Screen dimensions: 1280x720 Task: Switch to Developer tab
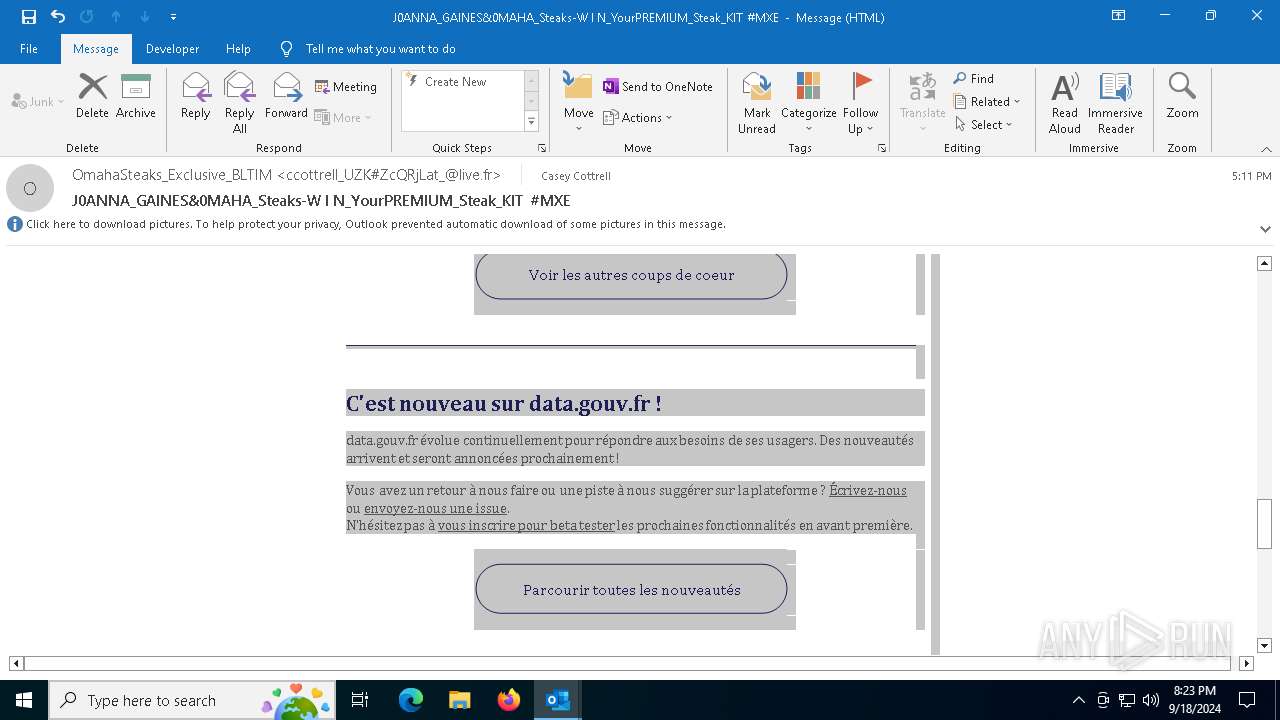coord(172,48)
